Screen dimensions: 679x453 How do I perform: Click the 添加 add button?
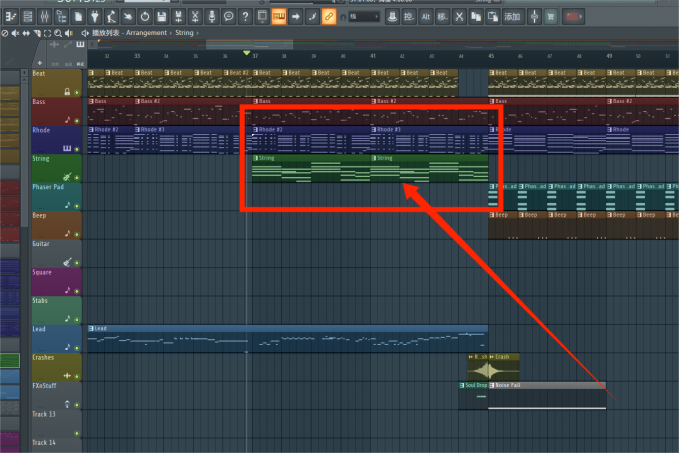pyautogui.click(x=512, y=17)
